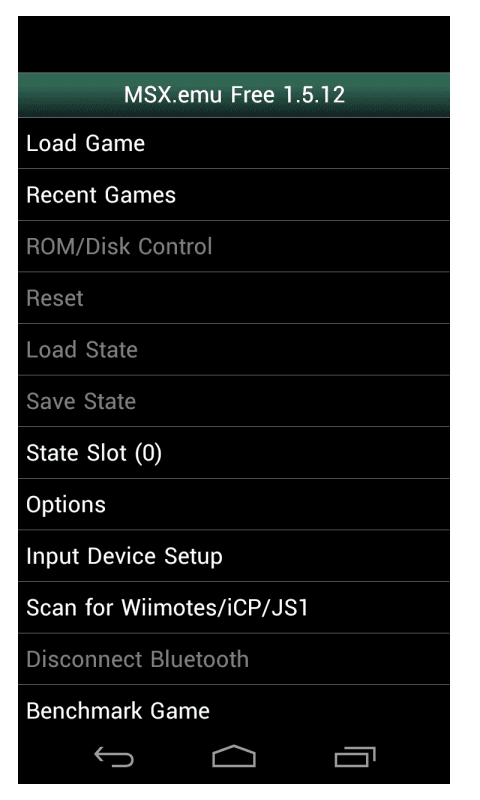Open the Options submenu

pos(234,504)
